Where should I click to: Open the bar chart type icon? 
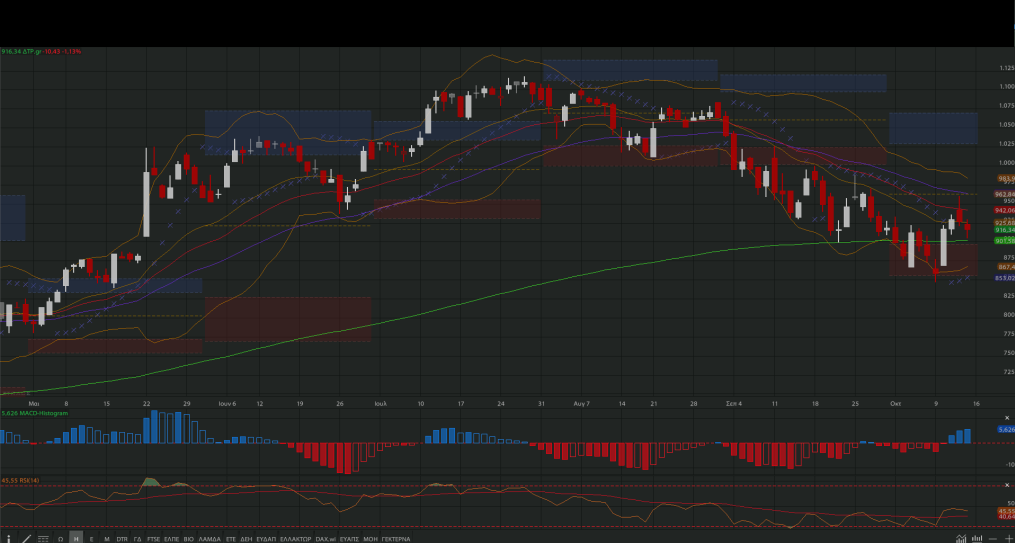click(x=977, y=538)
